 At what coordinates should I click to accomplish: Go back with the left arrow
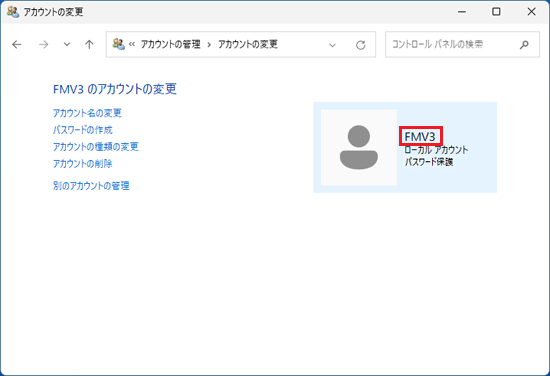click(x=16, y=45)
